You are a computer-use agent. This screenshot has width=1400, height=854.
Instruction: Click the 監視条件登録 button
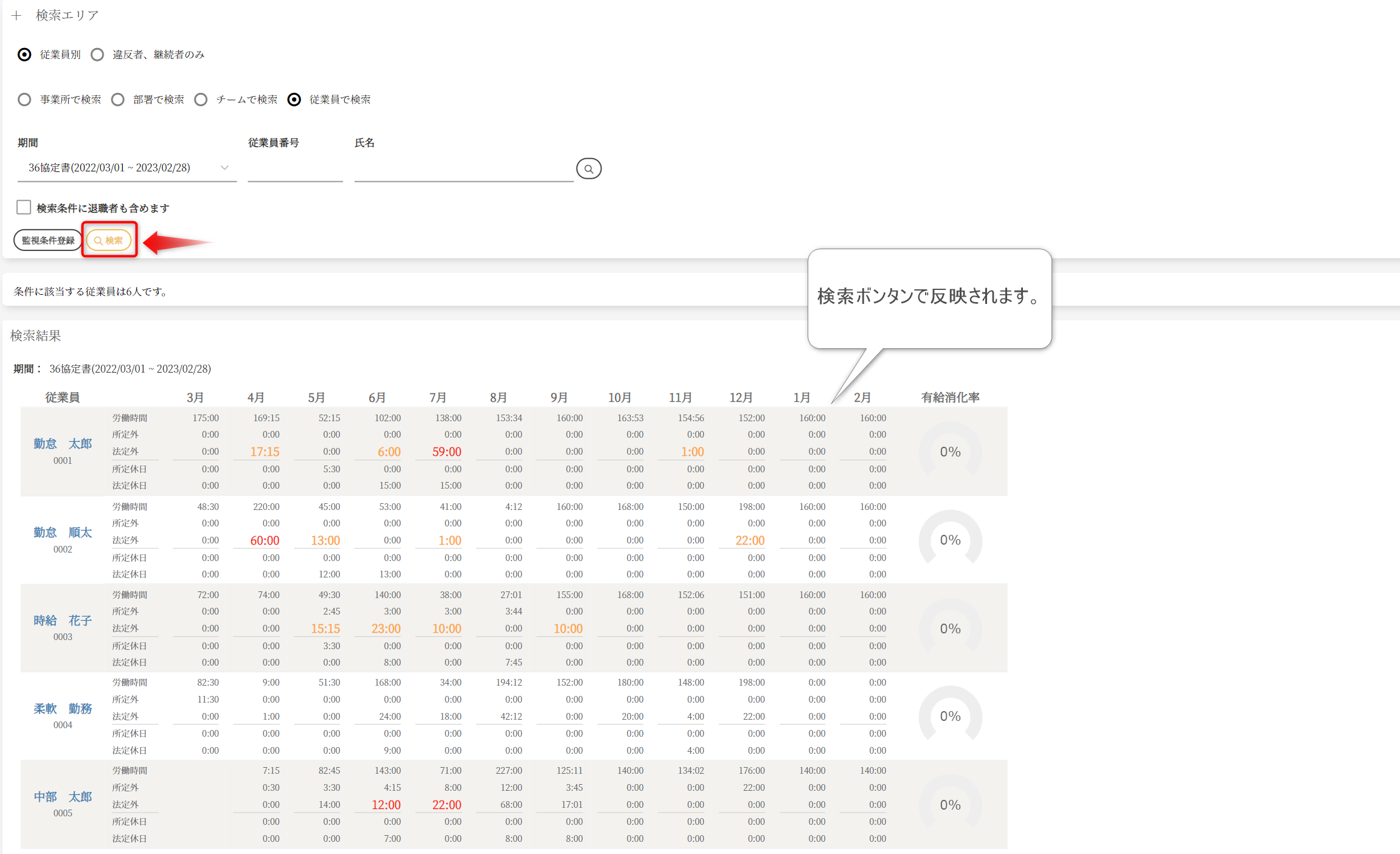point(48,241)
